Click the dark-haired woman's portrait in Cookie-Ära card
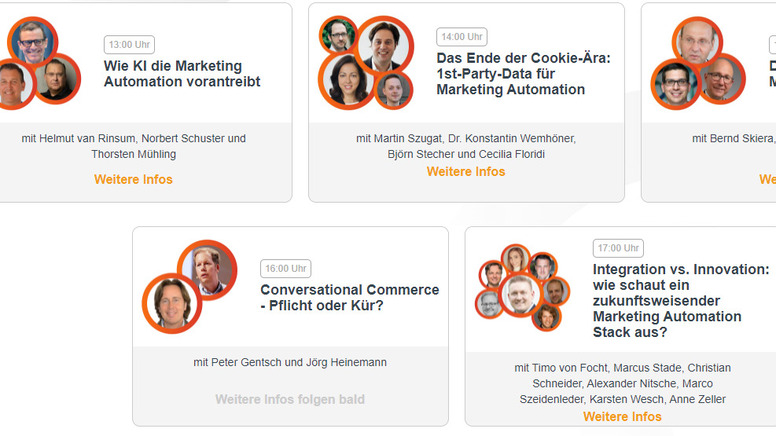Screen dimensions: 776x436 (345, 81)
